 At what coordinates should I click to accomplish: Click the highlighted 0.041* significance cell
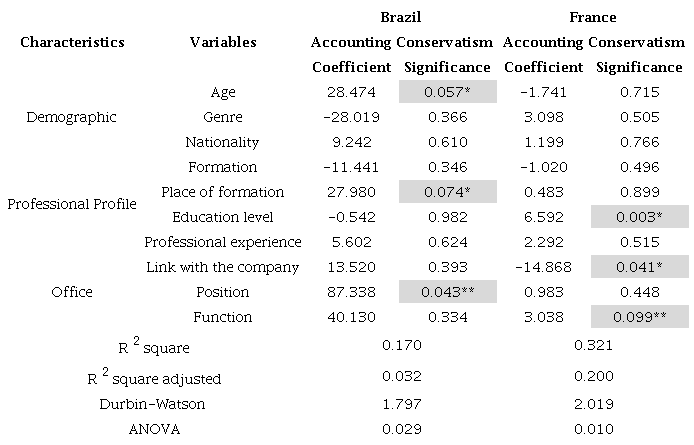pyautogui.click(x=640, y=267)
